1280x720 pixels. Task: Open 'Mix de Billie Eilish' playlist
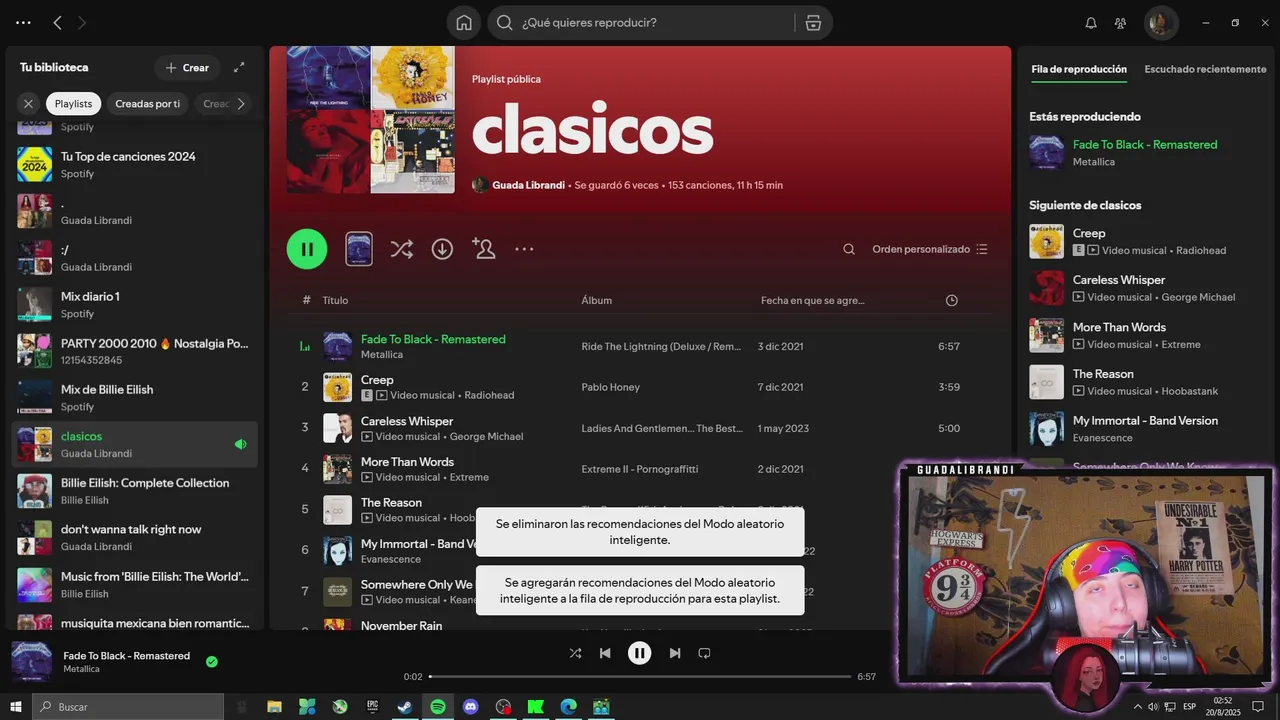click(134, 397)
